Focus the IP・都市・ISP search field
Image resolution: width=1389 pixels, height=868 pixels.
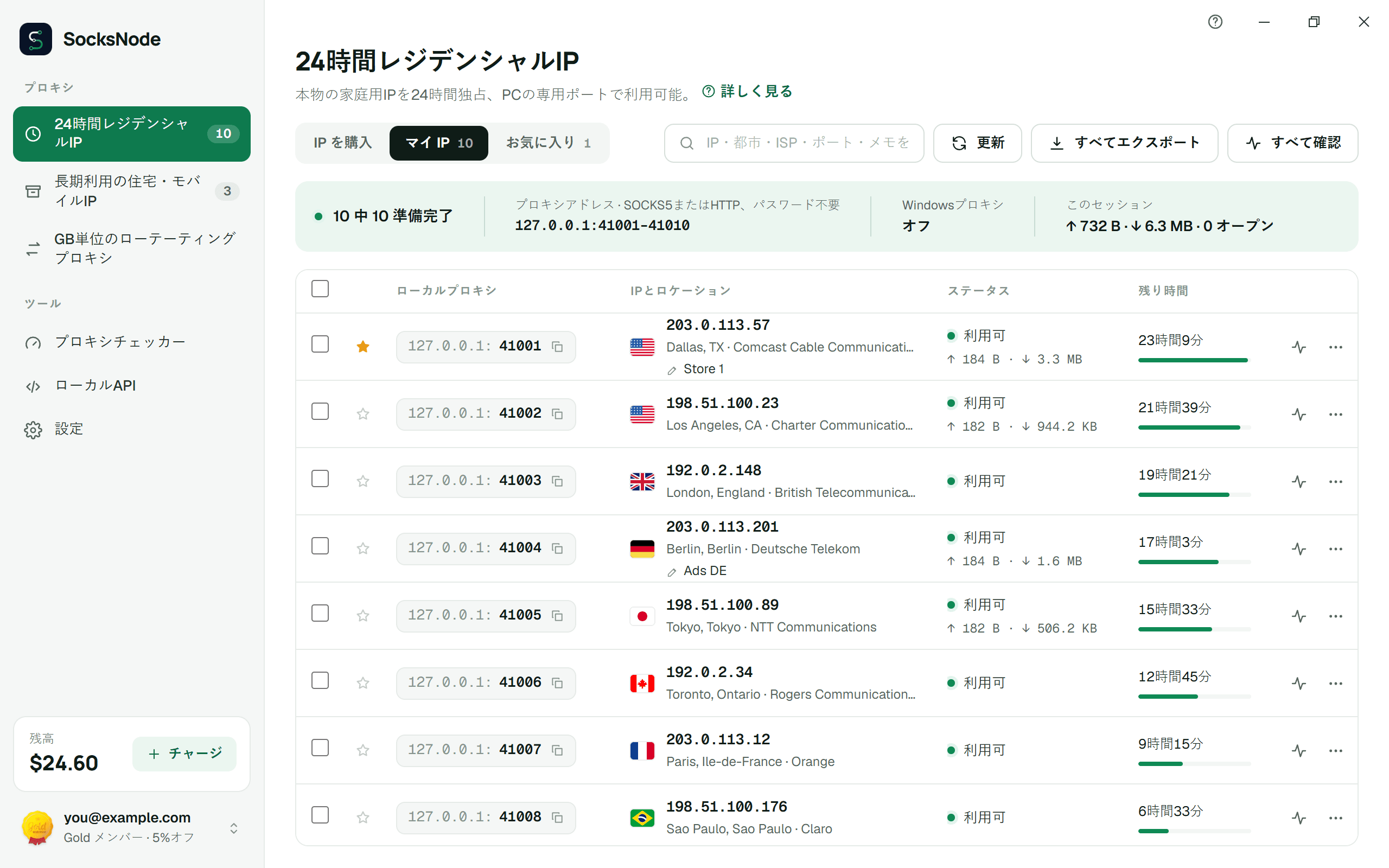pos(794,142)
